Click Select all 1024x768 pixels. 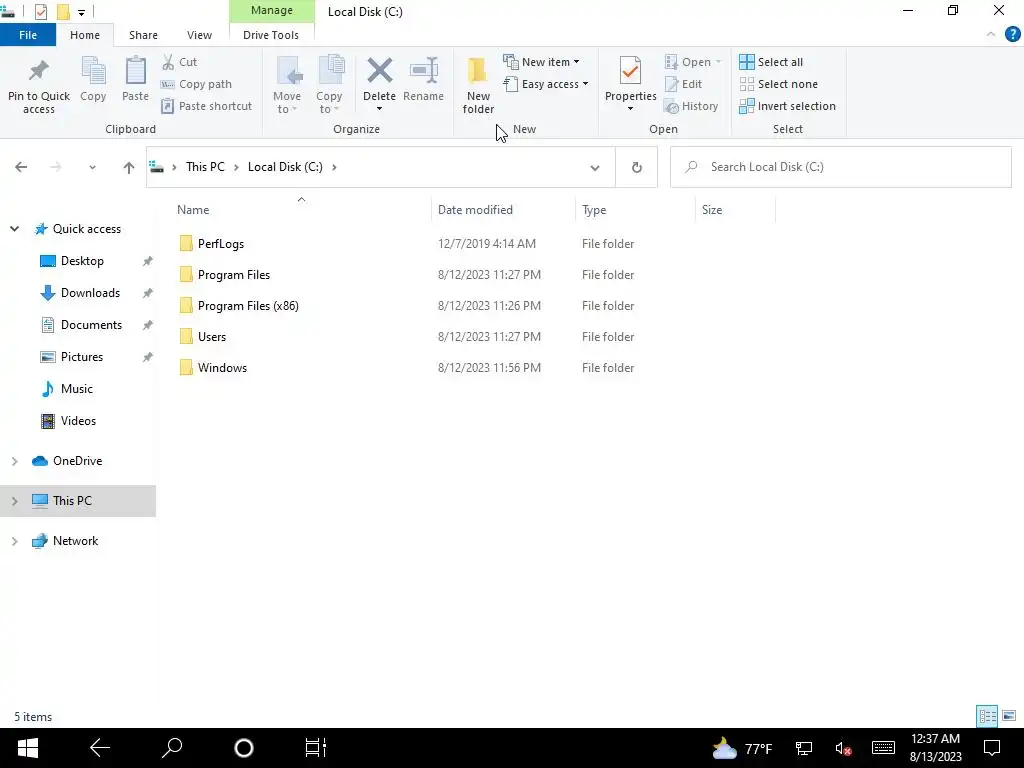(x=771, y=62)
